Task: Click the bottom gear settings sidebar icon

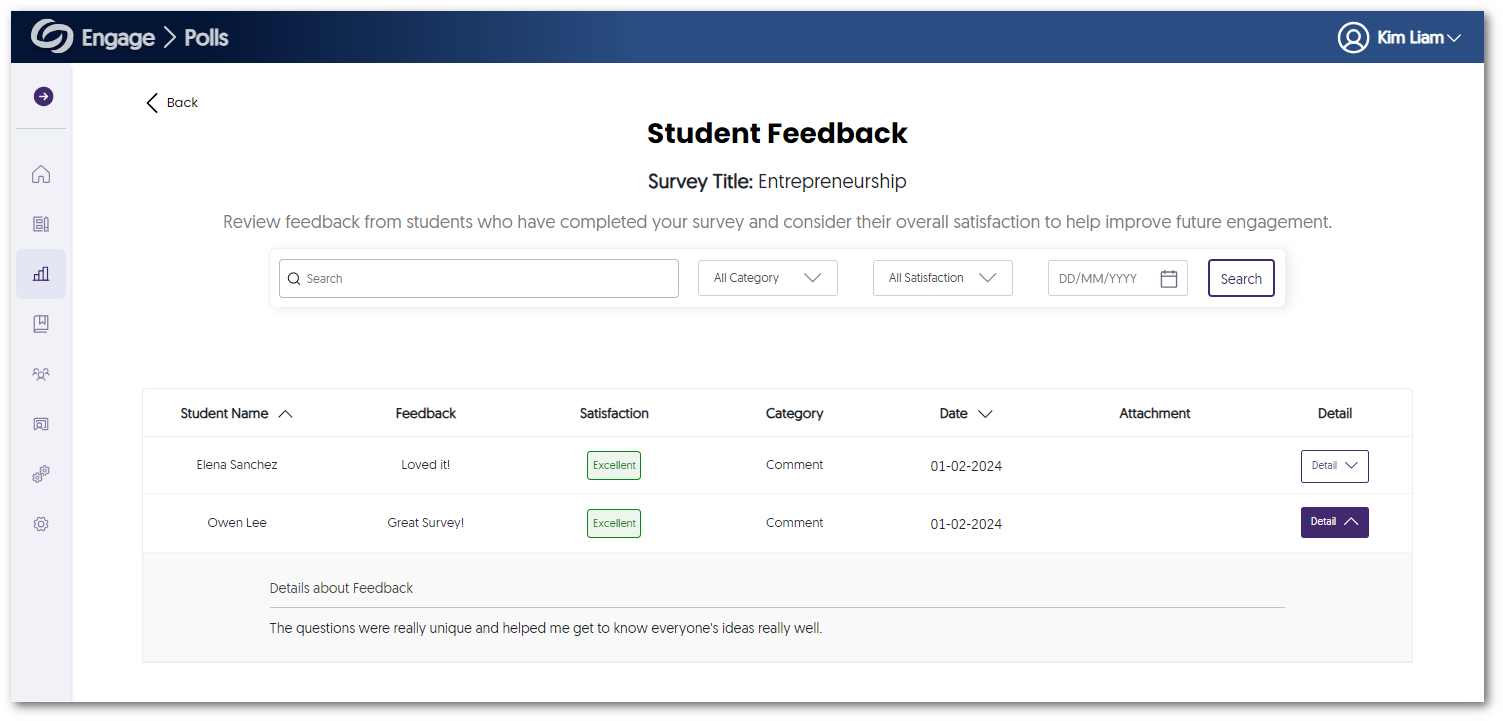Action: coord(41,524)
